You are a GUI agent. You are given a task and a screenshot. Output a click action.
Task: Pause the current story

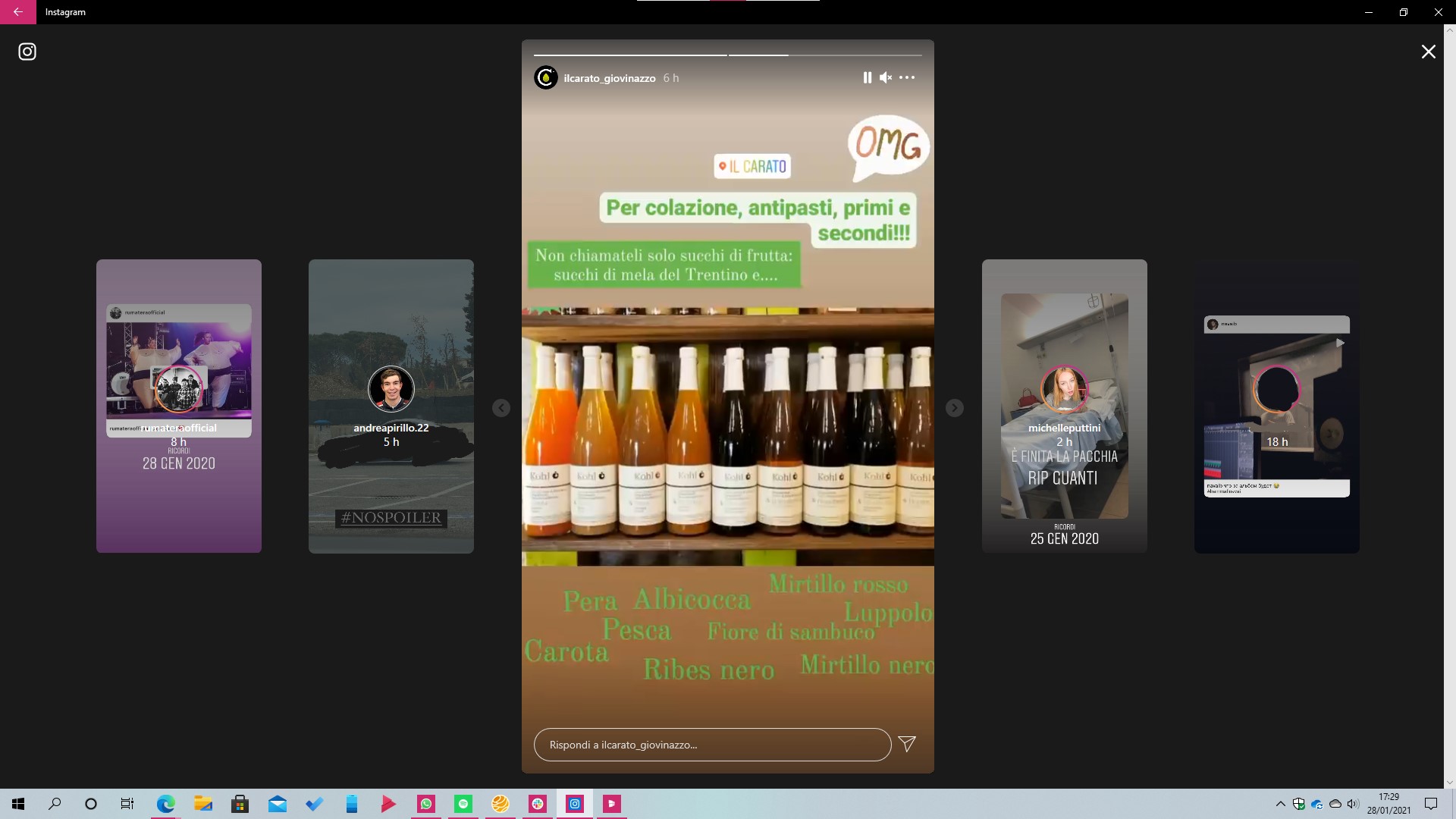click(x=867, y=77)
